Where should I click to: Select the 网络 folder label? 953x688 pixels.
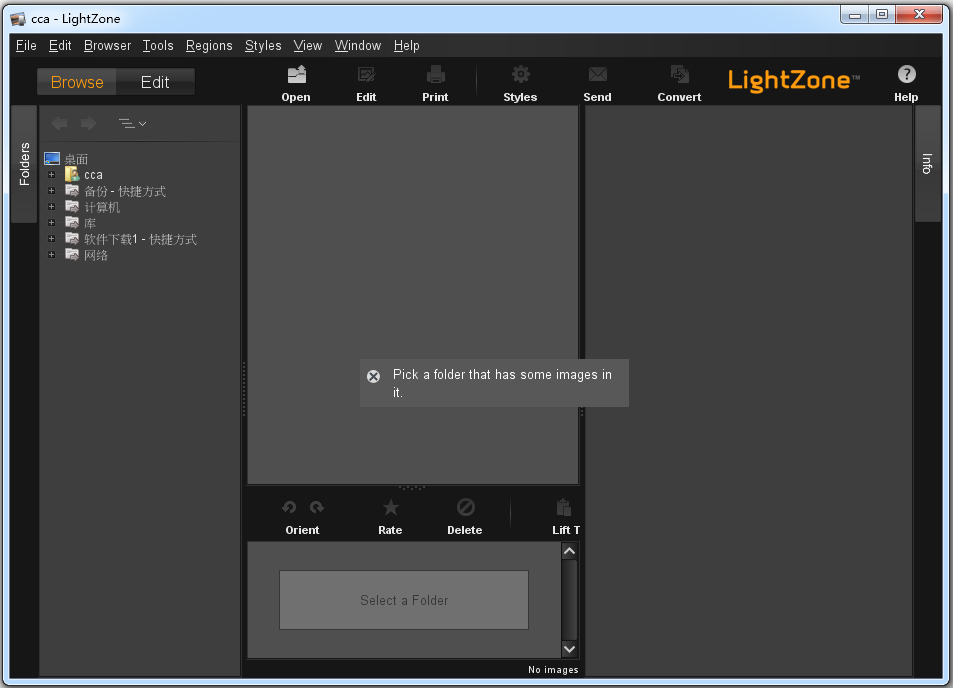[x=96, y=255]
